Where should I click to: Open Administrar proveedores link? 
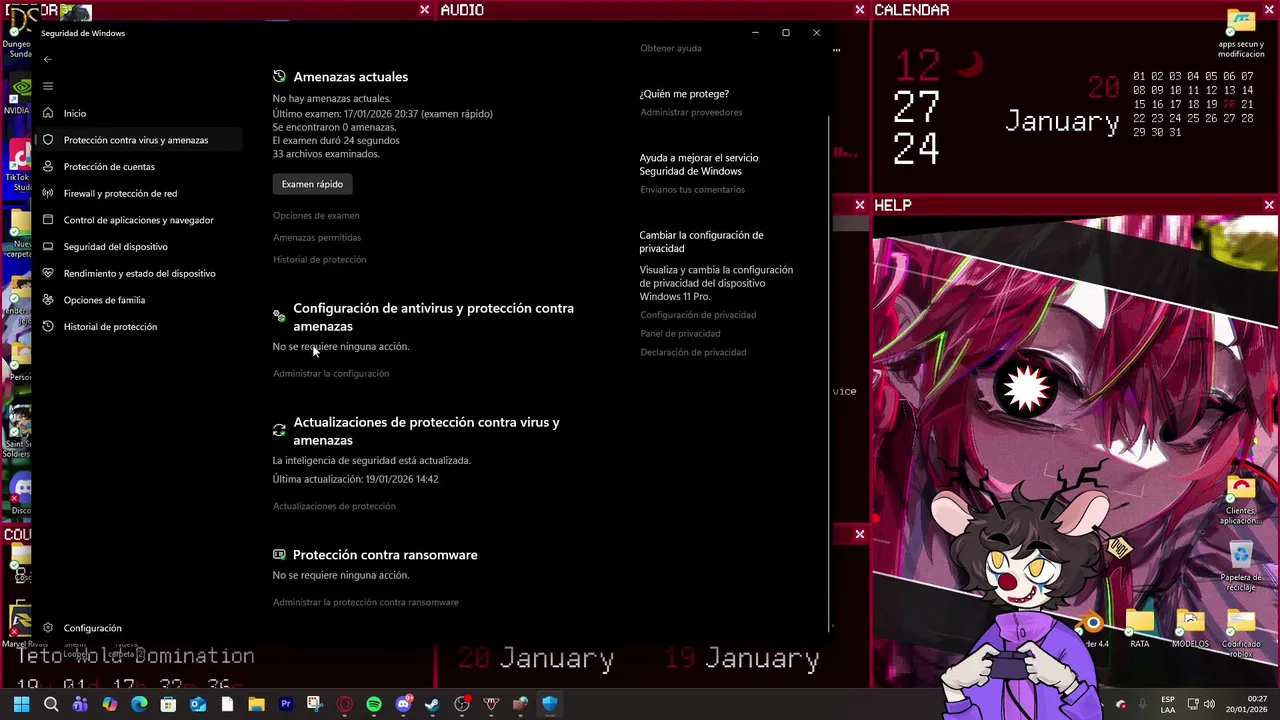(691, 112)
